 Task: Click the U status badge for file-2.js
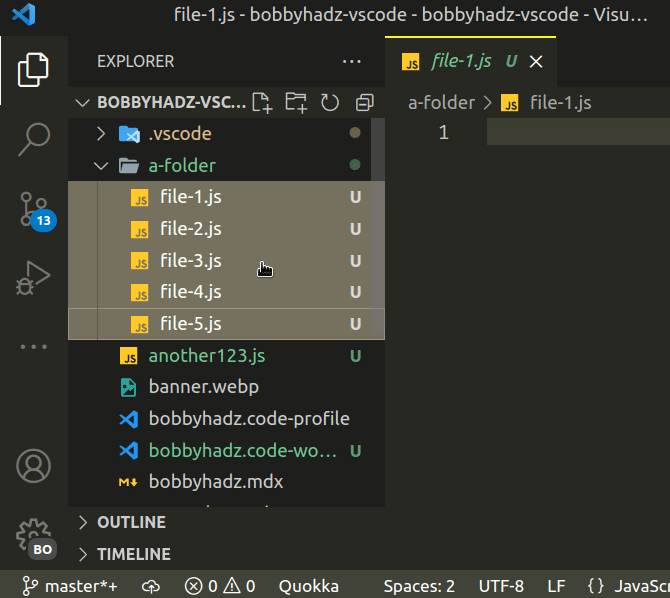tap(356, 229)
